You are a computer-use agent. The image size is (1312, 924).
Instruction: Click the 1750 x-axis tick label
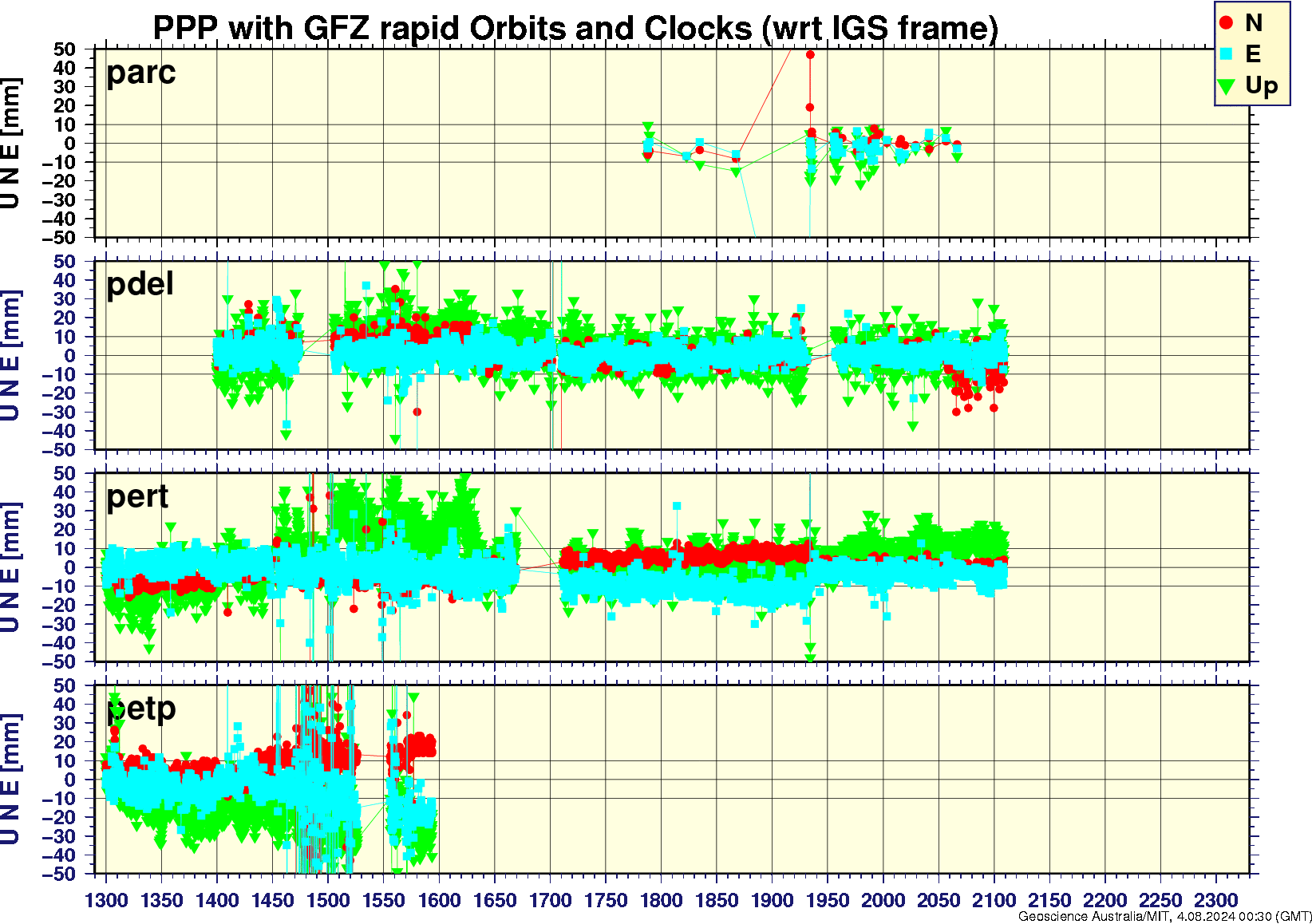(x=606, y=900)
